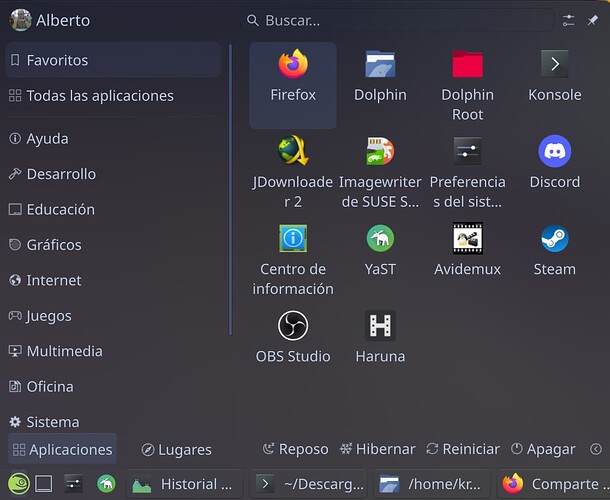Launch Haruna media player
This screenshot has width=610, height=500.
(x=380, y=337)
